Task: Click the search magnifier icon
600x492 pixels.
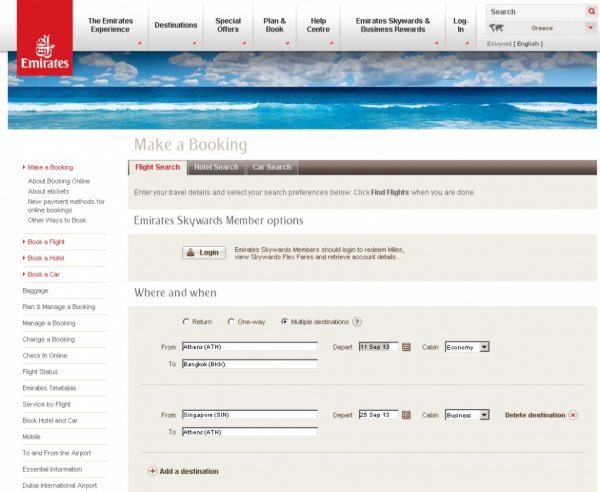Action: point(591,12)
